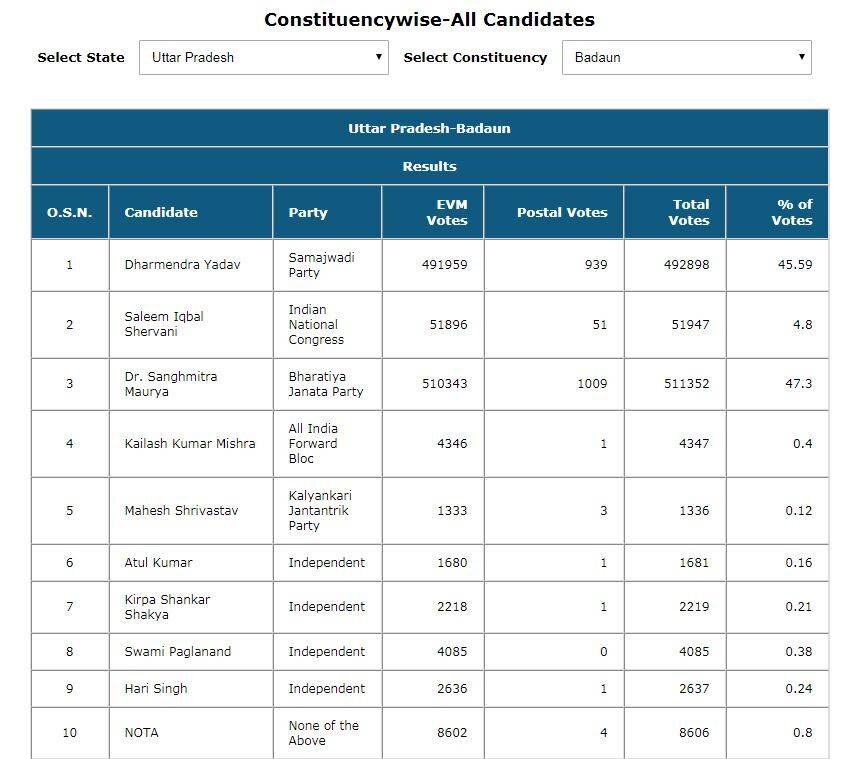Image resolution: width=855 pixels, height=759 pixels.
Task: Click the Constituencywise-All Candidates page heading
Action: pyautogui.click(x=429, y=20)
